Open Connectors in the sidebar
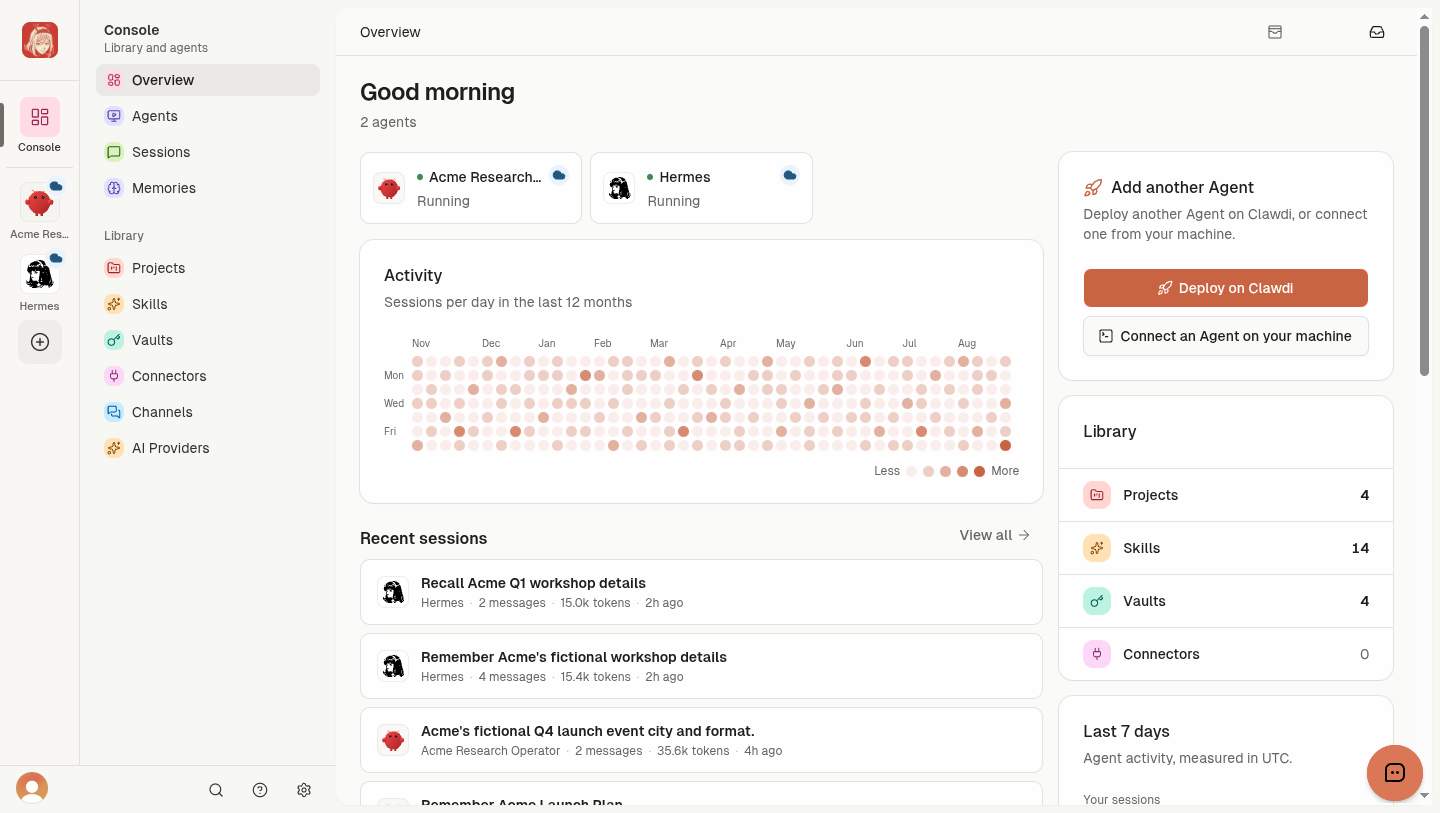1440x813 pixels. point(208,376)
